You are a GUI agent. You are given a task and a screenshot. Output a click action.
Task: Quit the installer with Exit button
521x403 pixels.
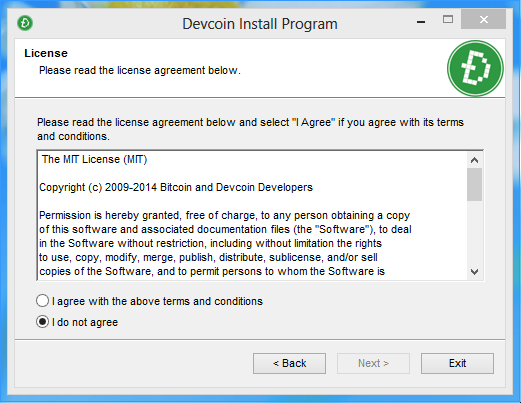(457, 363)
